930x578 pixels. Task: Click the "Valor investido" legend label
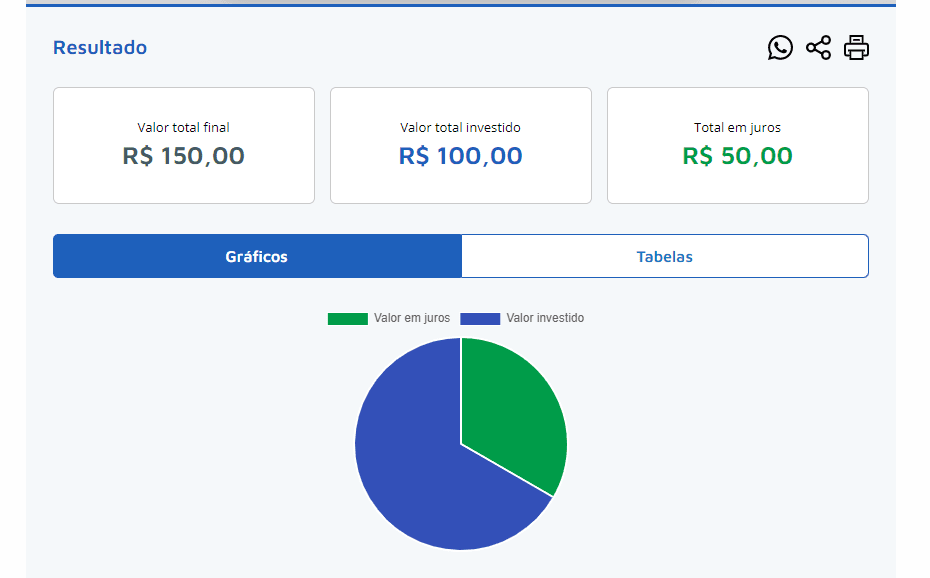[x=545, y=318]
